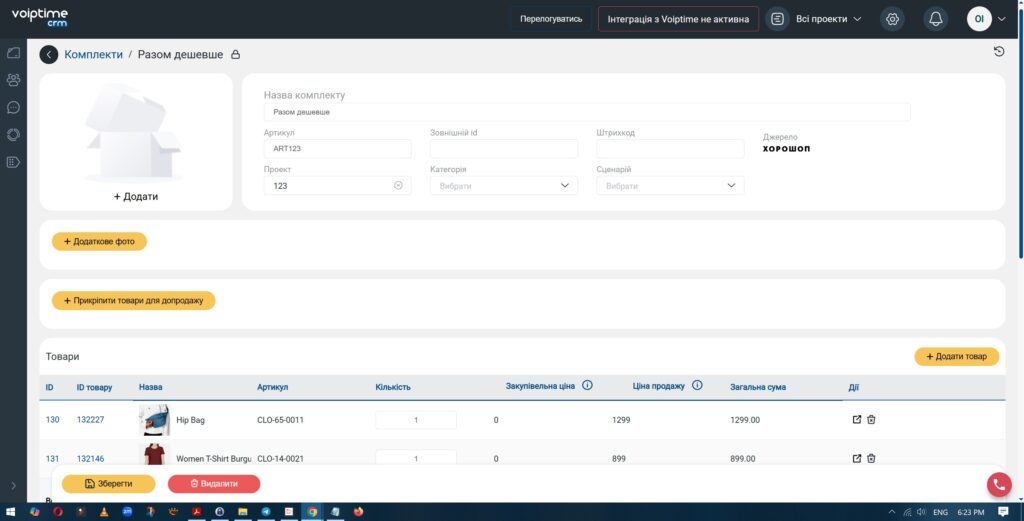Click + Додати under the box image
The height and width of the screenshot is (521, 1024).
136,197
